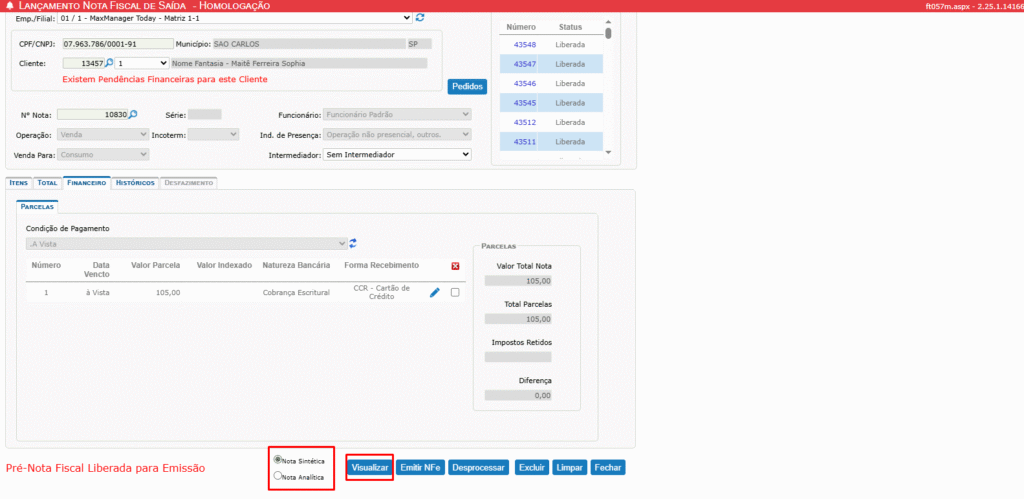Screen dimensions: 1024x499
Task: Refresh the Emp./Filial company list
Action: 420,17
